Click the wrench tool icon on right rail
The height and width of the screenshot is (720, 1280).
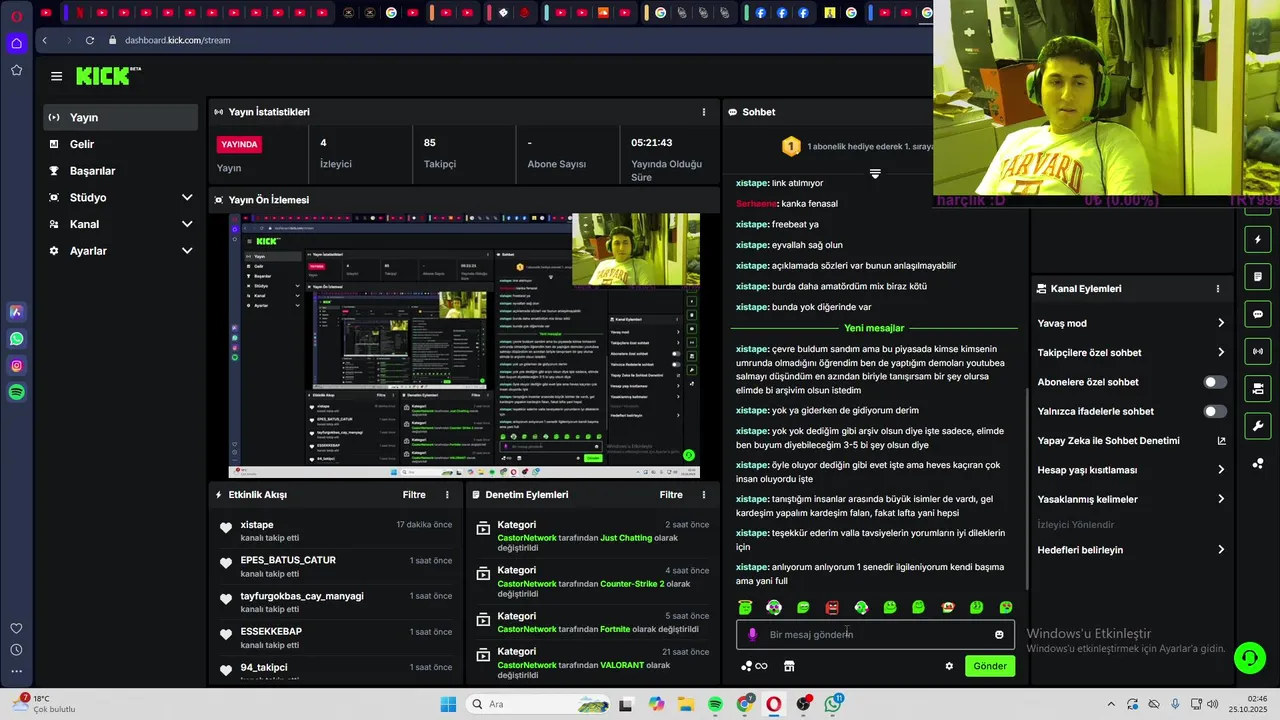click(1258, 426)
